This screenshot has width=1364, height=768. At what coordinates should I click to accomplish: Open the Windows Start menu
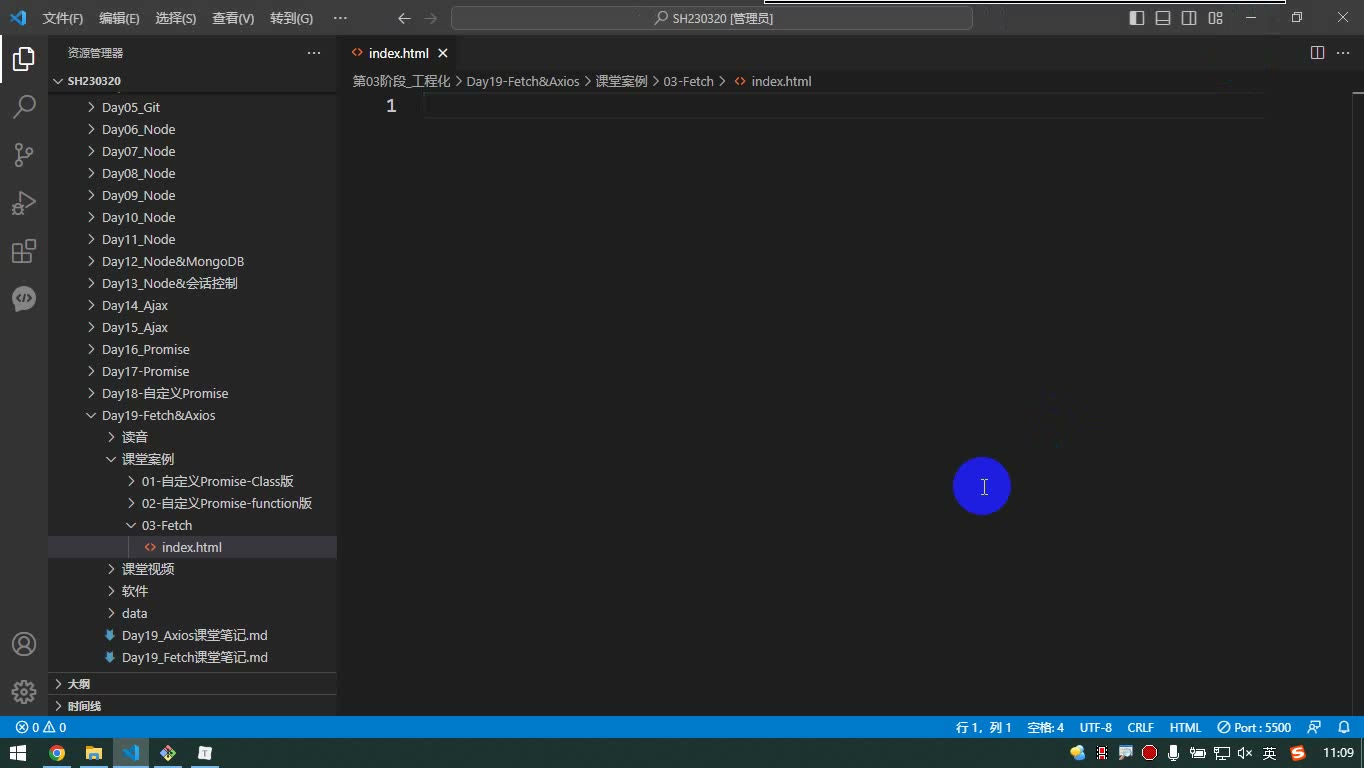tap(18, 753)
